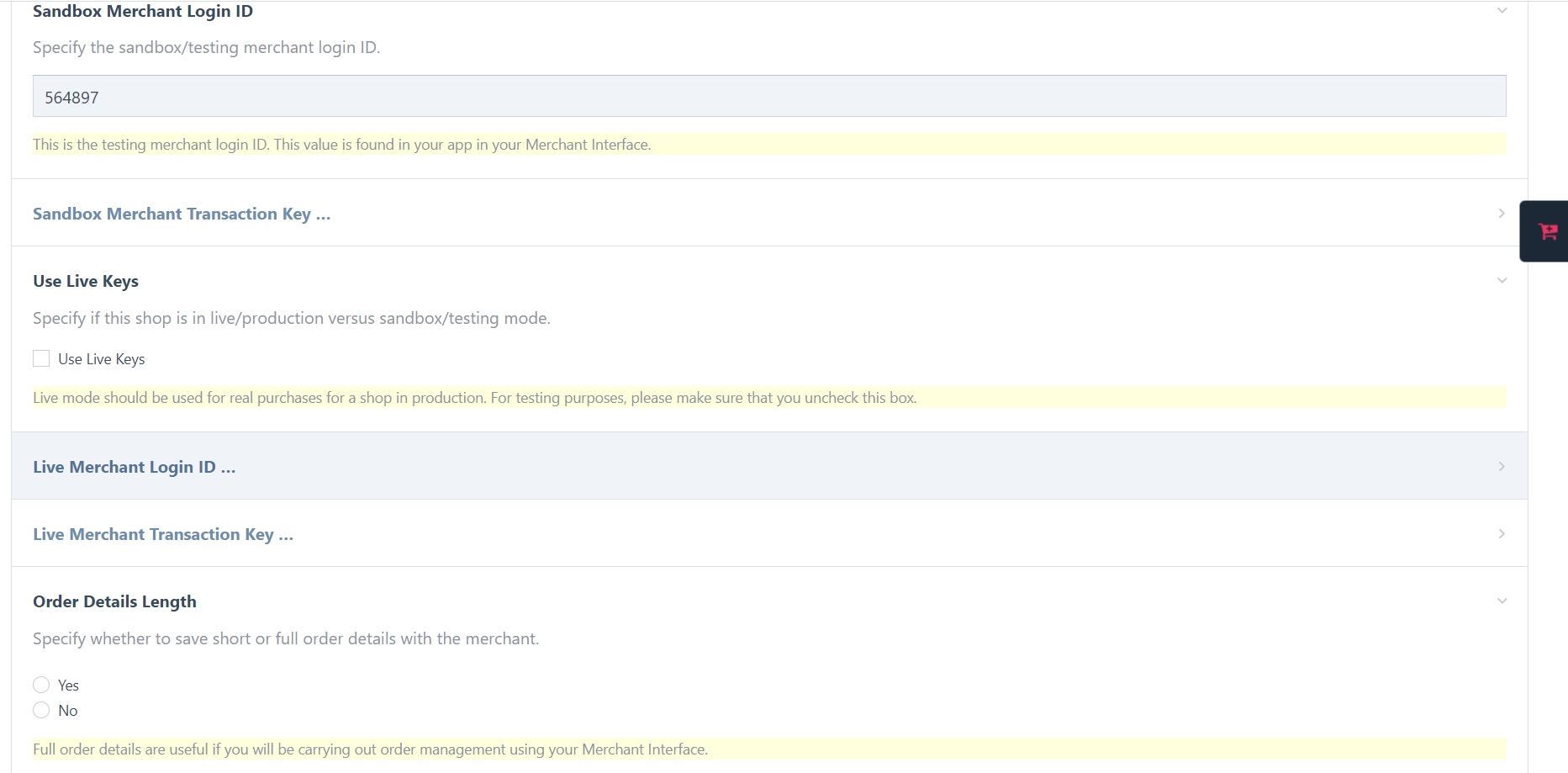This screenshot has width=1568, height=773.
Task: Expand the Sandbox Merchant Transaction Key chevron
Action: pyautogui.click(x=1502, y=214)
